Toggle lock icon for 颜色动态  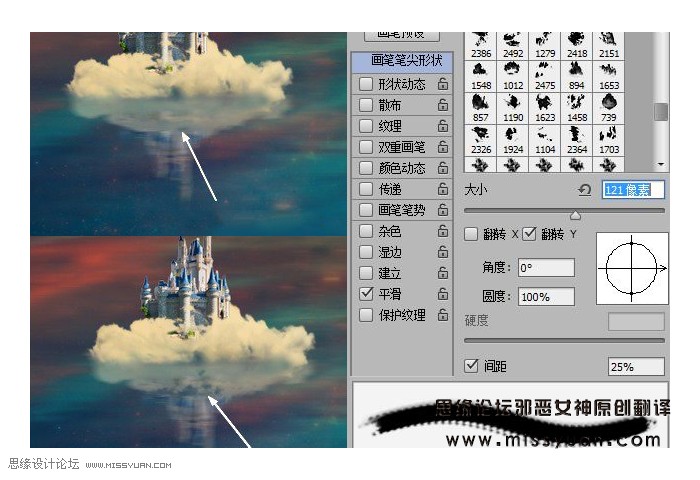442,168
